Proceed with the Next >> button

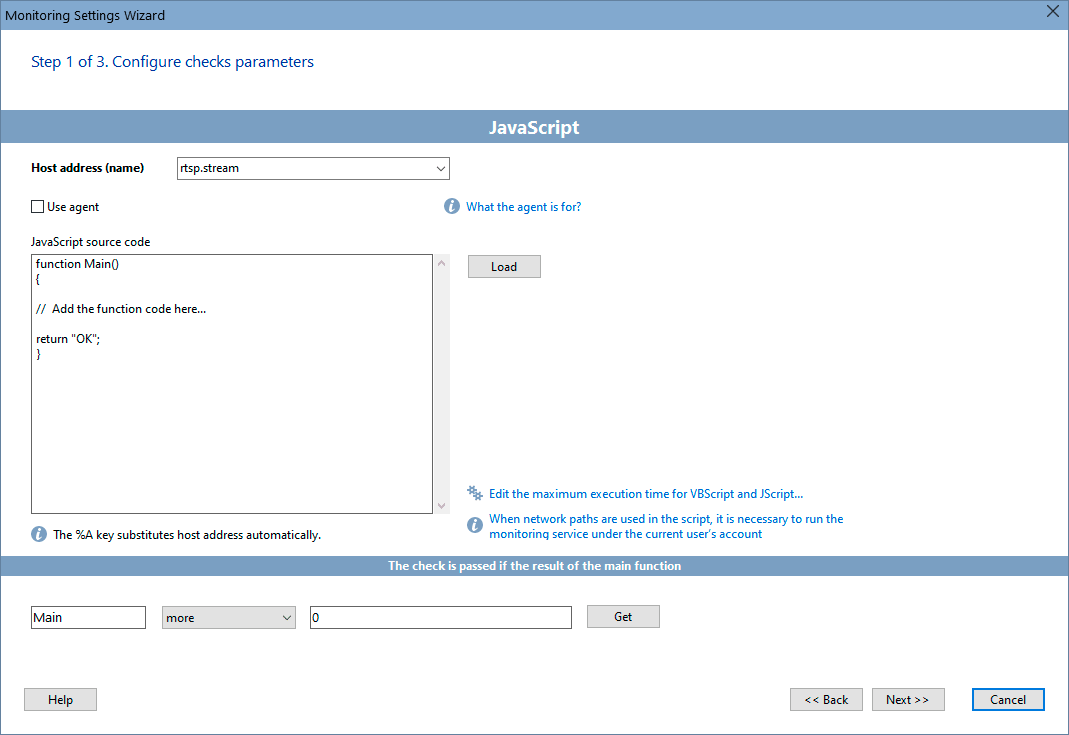pyautogui.click(x=907, y=700)
